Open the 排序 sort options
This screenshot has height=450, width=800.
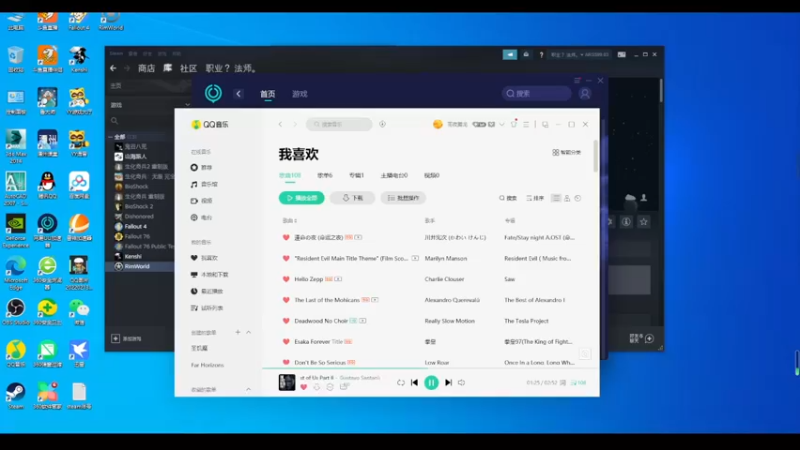(535, 198)
